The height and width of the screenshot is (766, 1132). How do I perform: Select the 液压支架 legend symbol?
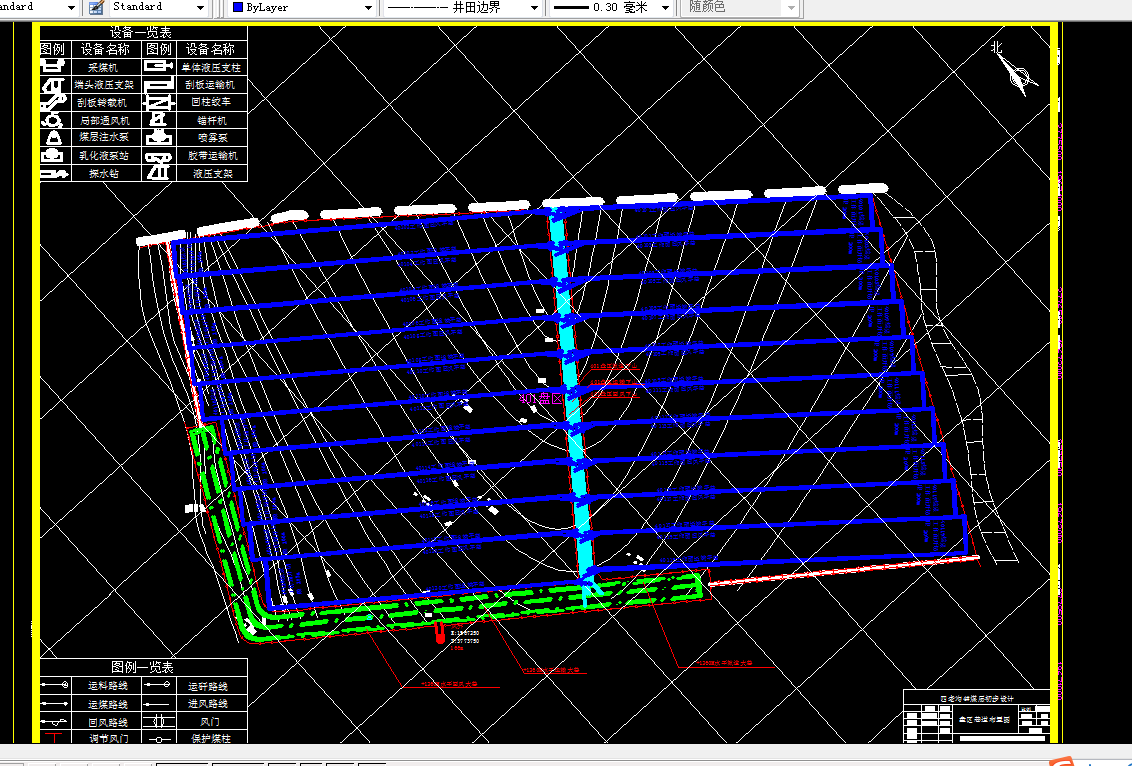point(159,173)
